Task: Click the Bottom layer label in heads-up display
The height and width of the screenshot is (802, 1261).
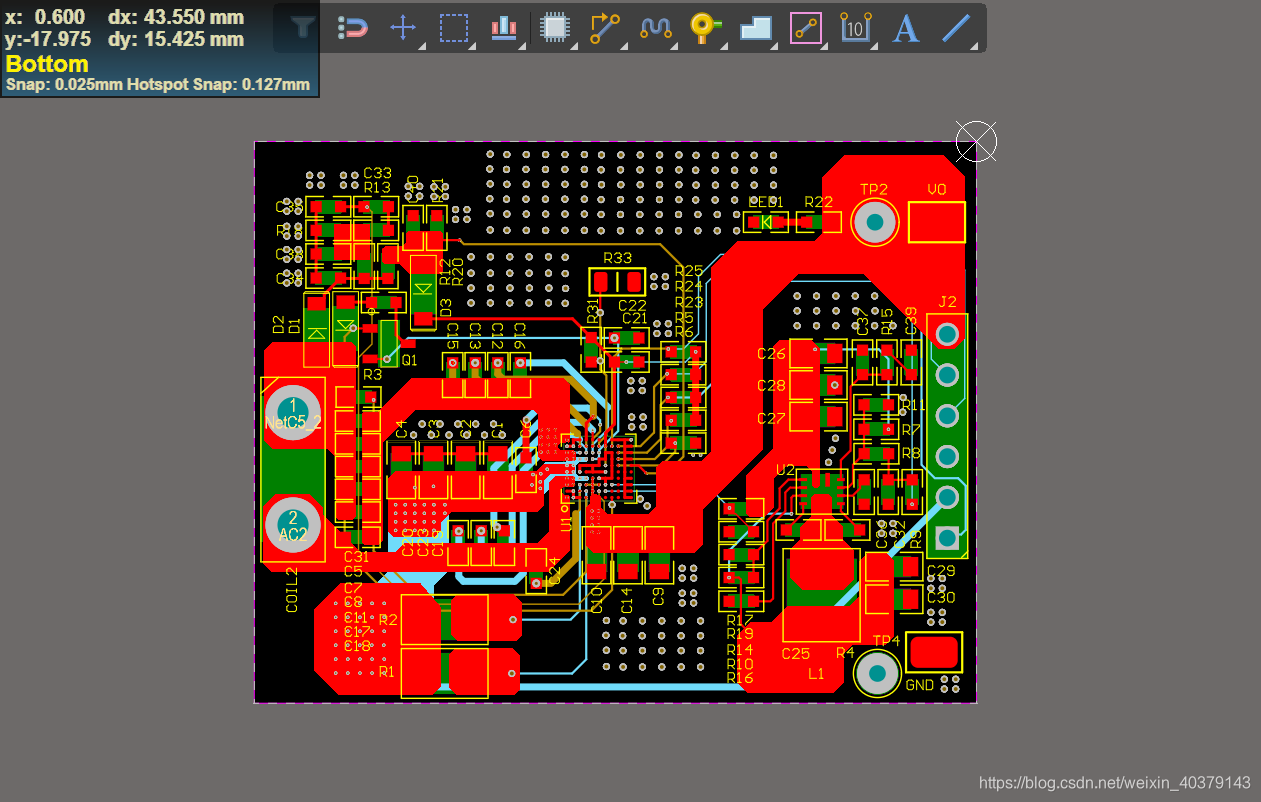Action: (47, 64)
